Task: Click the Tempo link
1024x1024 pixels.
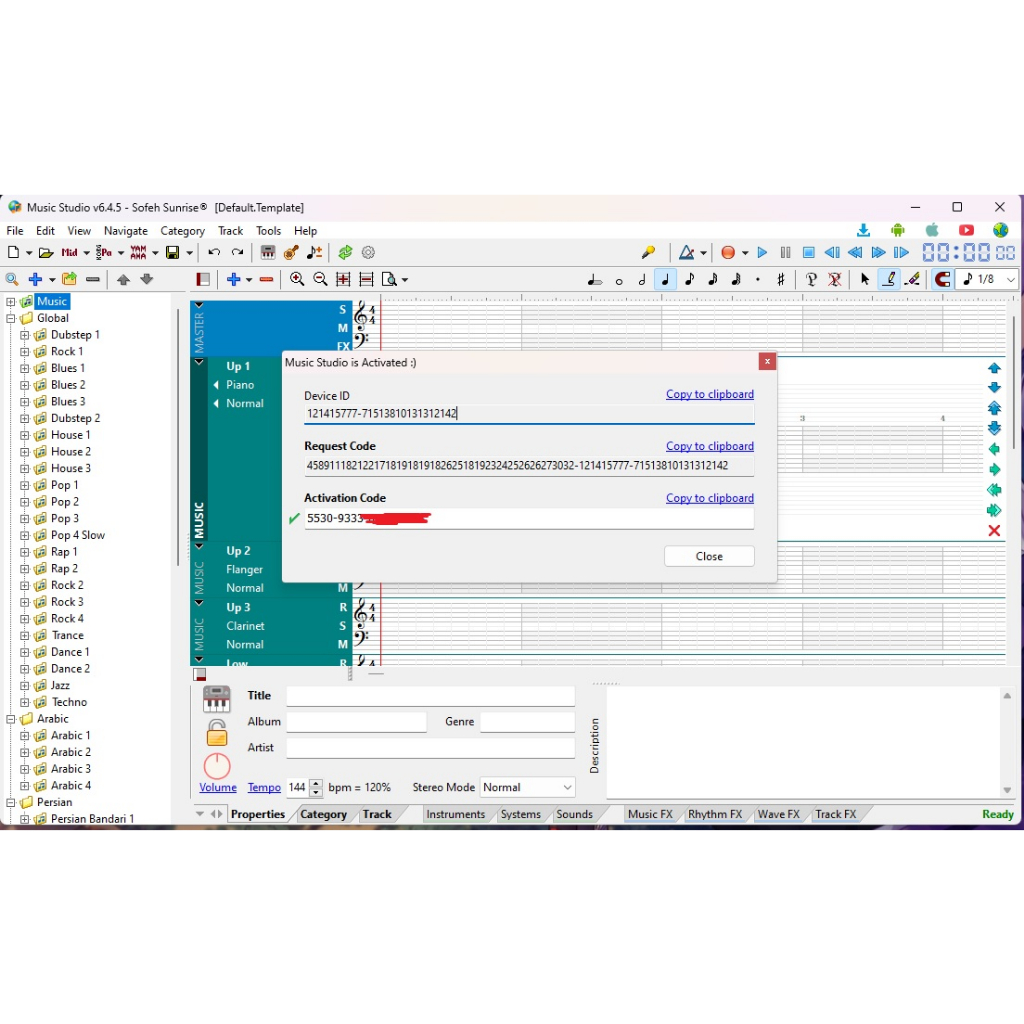Action: (264, 788)
